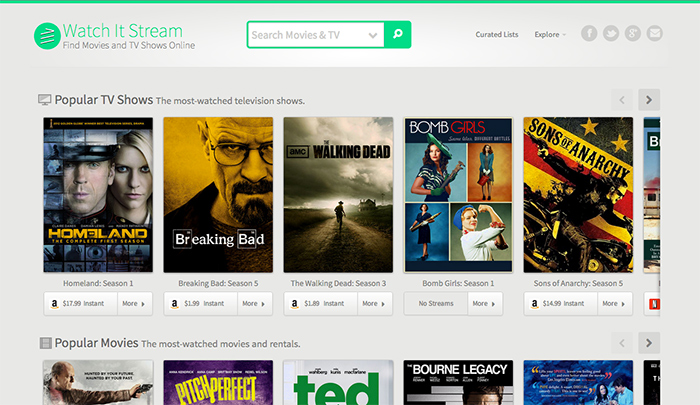Open the Twitter social icon
700x405 pixels.
(x=611, y=33)
